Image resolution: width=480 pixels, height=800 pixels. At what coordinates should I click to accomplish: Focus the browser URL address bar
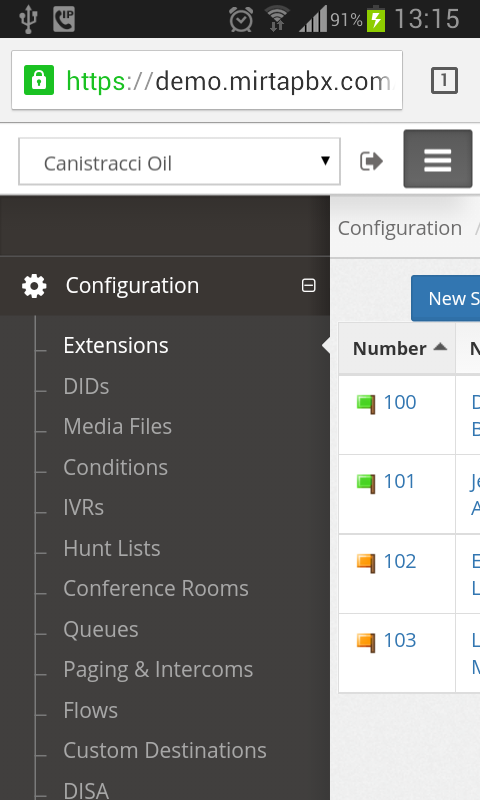pos(207,80)
